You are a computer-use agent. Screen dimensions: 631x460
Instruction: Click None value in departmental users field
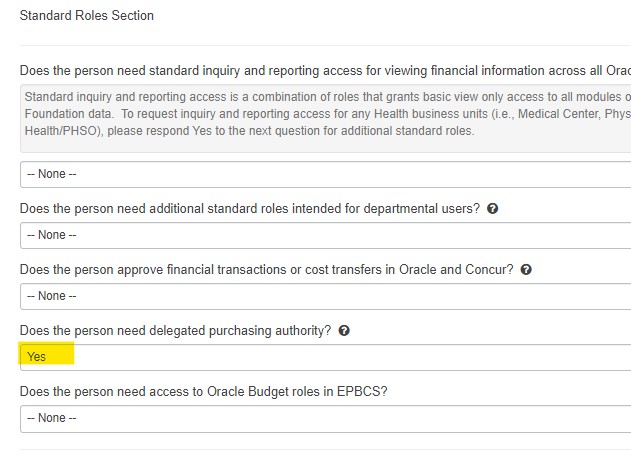[x=52, y=235]
